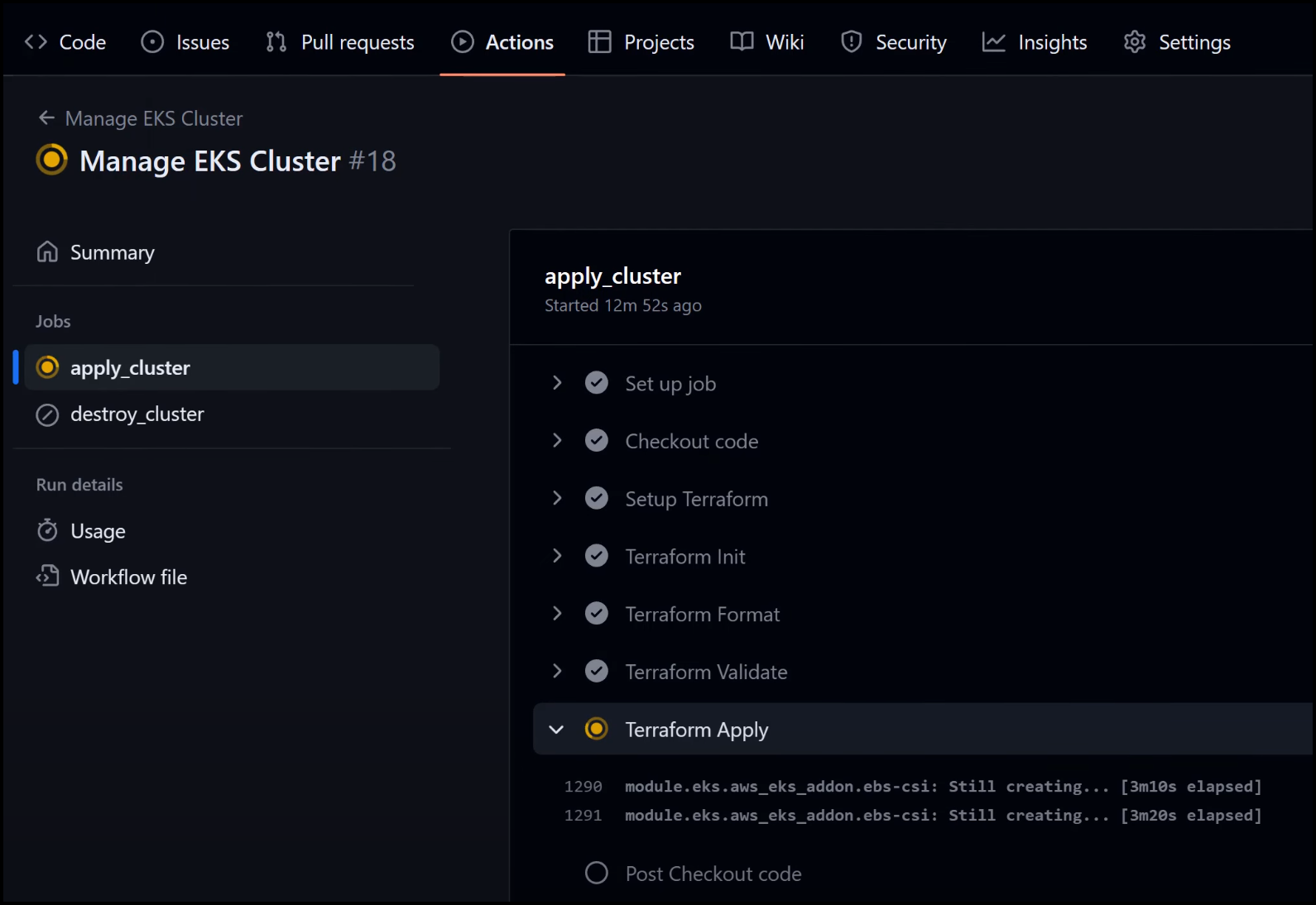Click Post Checkout code pending circle icon
The image size is (1316, 905).
point(597,873)
